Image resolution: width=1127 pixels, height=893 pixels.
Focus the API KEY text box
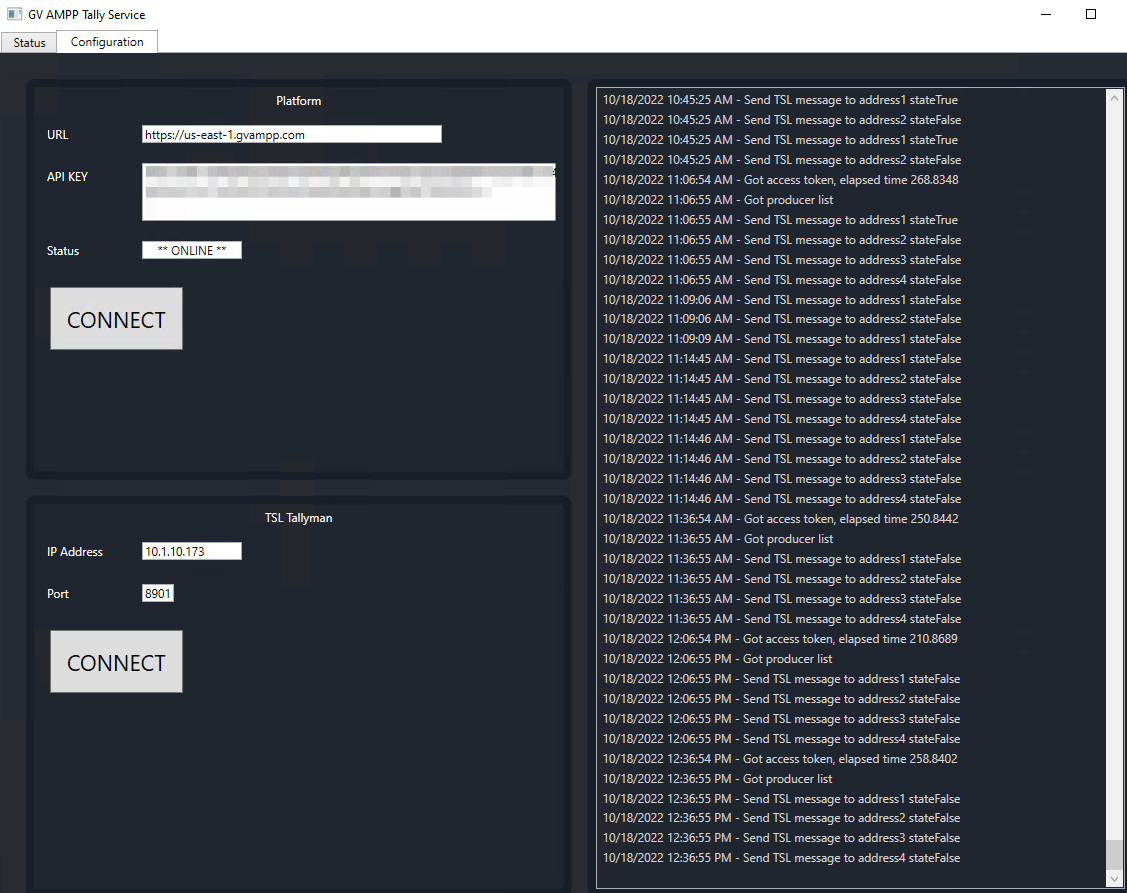pos(349,192)
